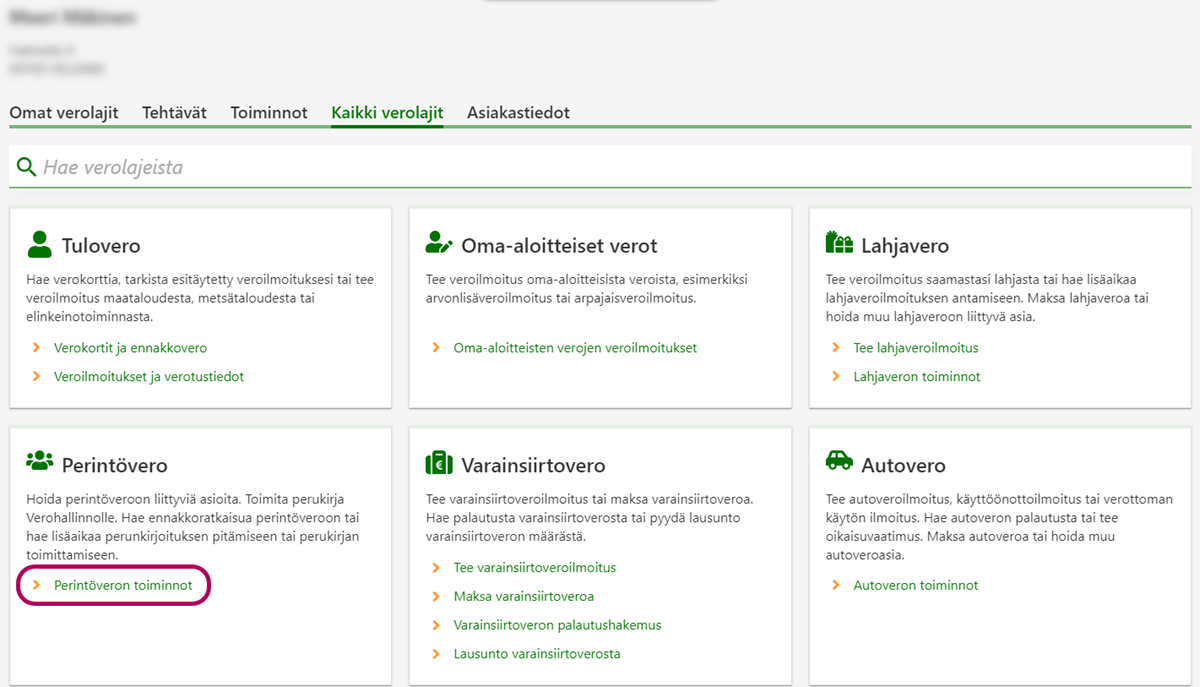Click the magnifying glass search icon
The width and height of the screenshot is (1200, 687).
pos(27,167)
